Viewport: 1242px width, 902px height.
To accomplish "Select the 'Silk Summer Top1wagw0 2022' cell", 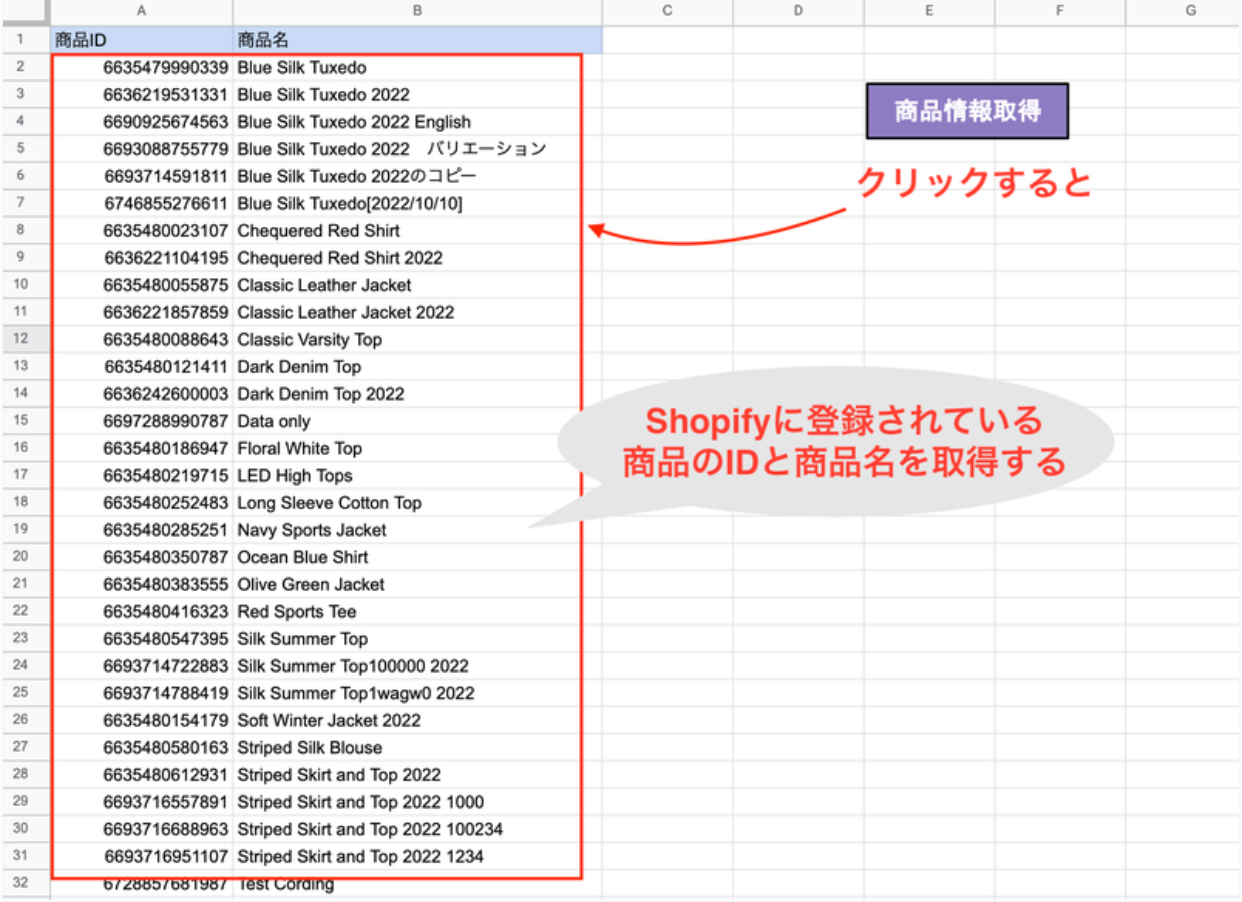I will pos(417,693).
